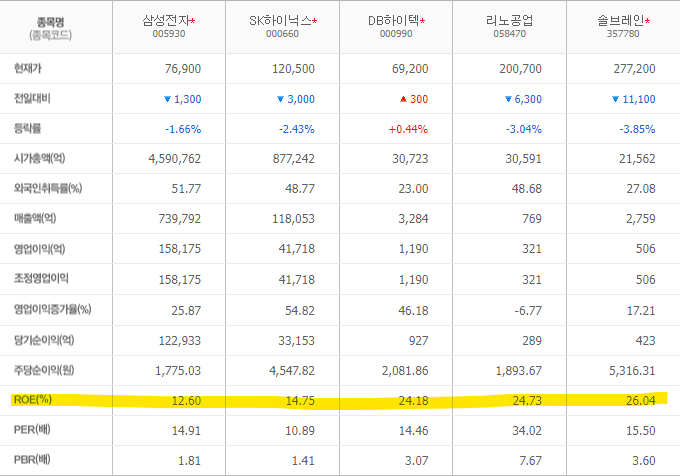Click the 솔브레인 stock code 357780
Screen dimensions: 688x476
click(623, 34)
